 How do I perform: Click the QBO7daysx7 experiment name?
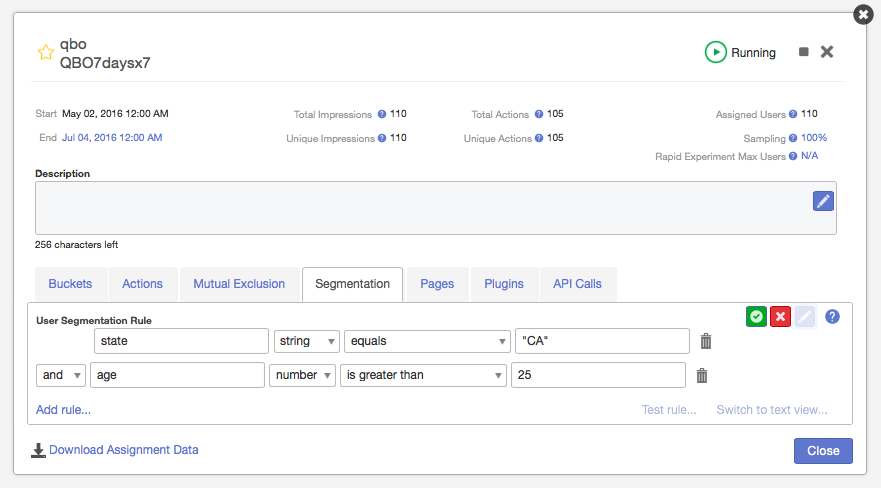pos(105,63)
